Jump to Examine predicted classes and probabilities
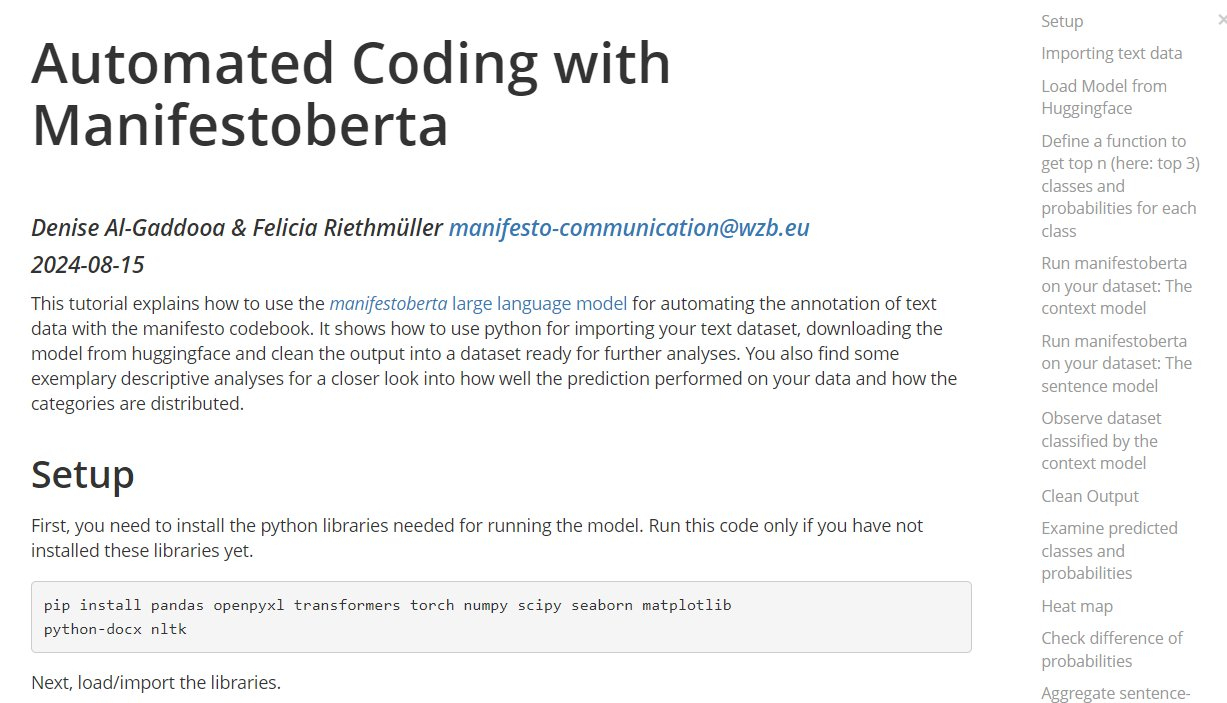Screen dimensions: 1227x703 1108,550
